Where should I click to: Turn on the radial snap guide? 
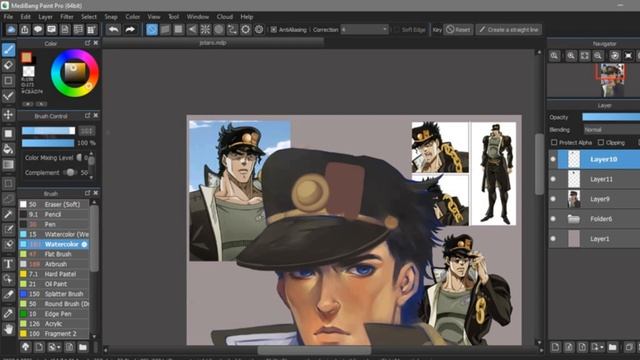(205, 29)
